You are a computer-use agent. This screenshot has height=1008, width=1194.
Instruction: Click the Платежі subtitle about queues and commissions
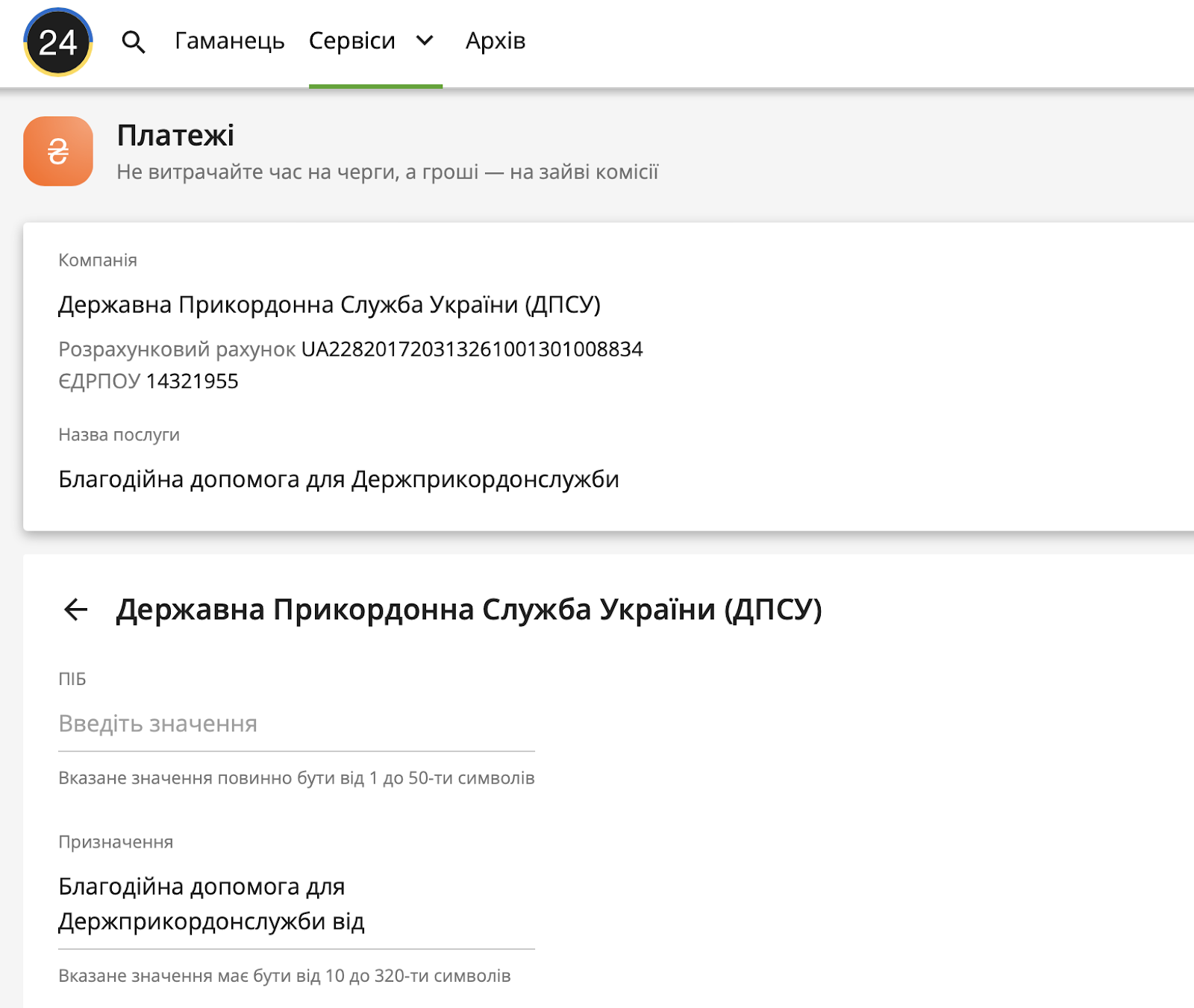tap(388, 172)
